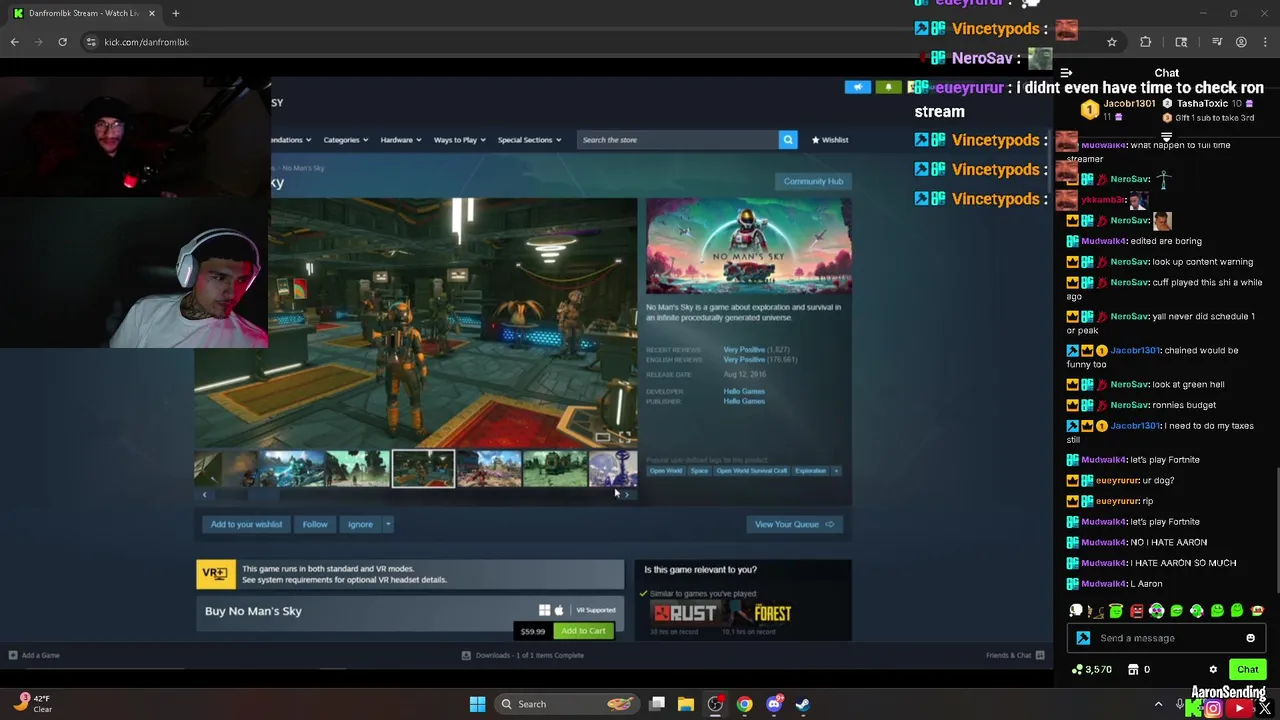
Task: Click the Rust similar game image
Action: click(685, 614)
